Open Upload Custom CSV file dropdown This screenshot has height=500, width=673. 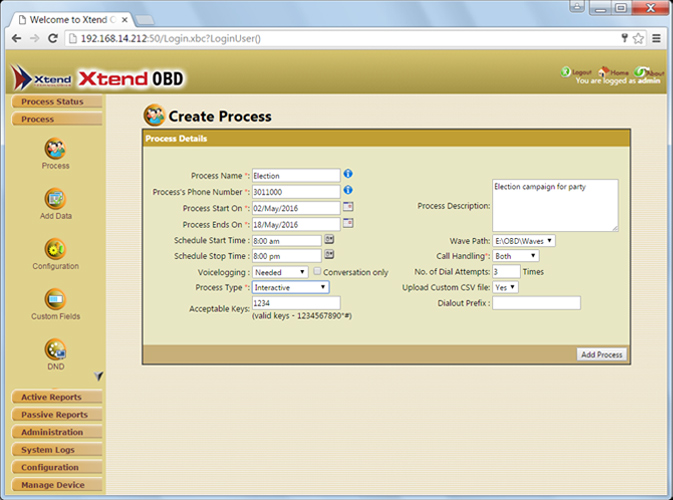pos(505,287)
